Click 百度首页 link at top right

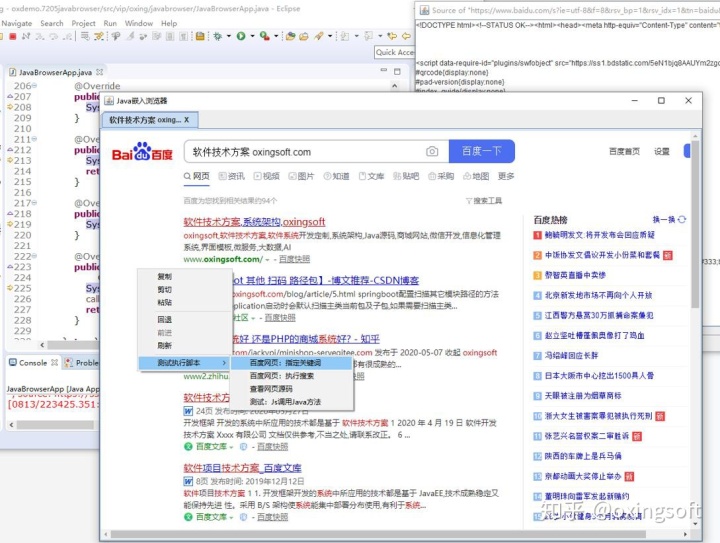(x=624, y=151)
